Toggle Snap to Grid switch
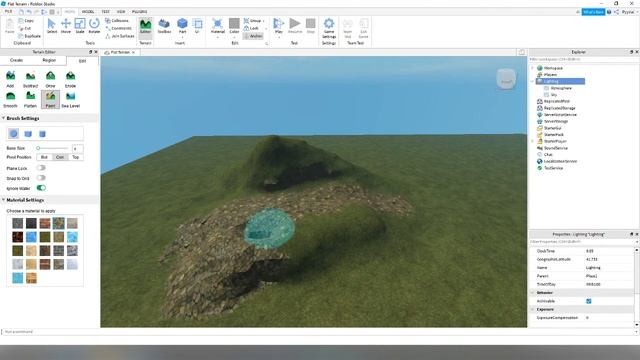The width and height of the screenshot is (640, 360). 41,178
